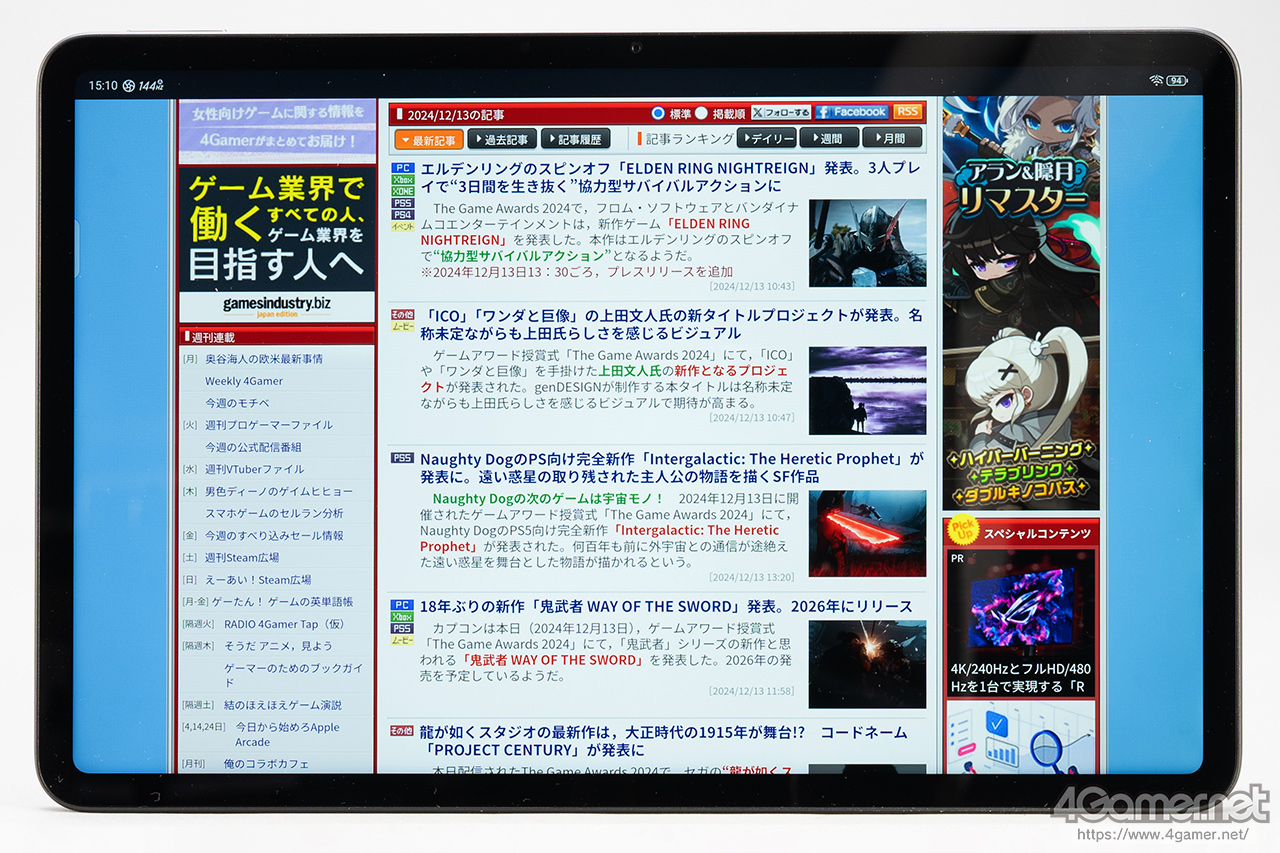Click the PC platform tag on Elden Ring article
This screenshot has height=853, width=1280.
[x=402, y=168]
